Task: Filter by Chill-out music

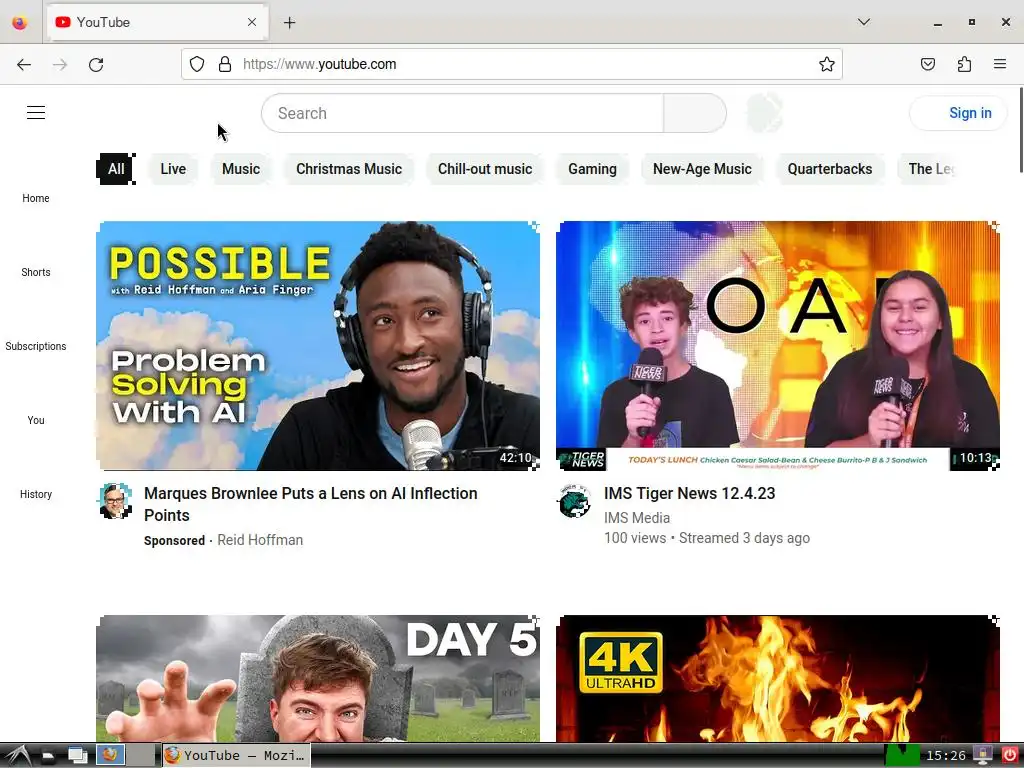Action: tap(485, 169)
